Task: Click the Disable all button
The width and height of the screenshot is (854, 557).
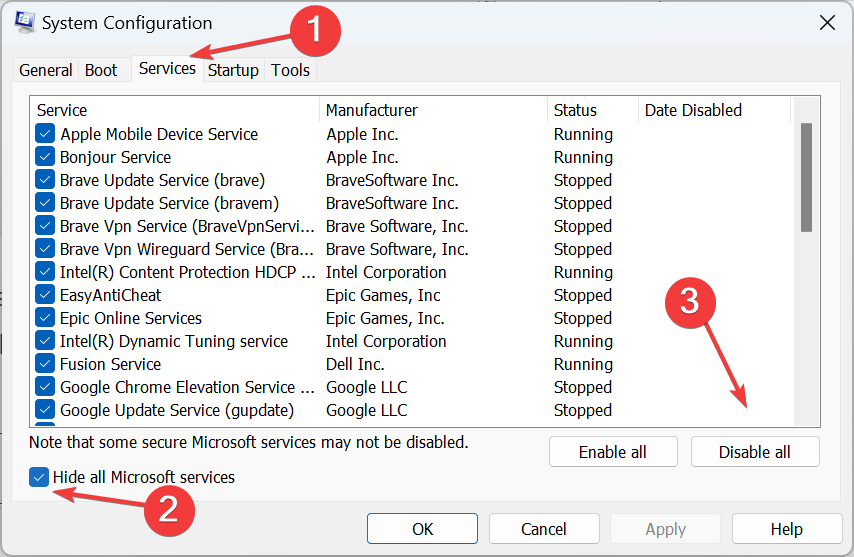Action: (x=755, y=452)
